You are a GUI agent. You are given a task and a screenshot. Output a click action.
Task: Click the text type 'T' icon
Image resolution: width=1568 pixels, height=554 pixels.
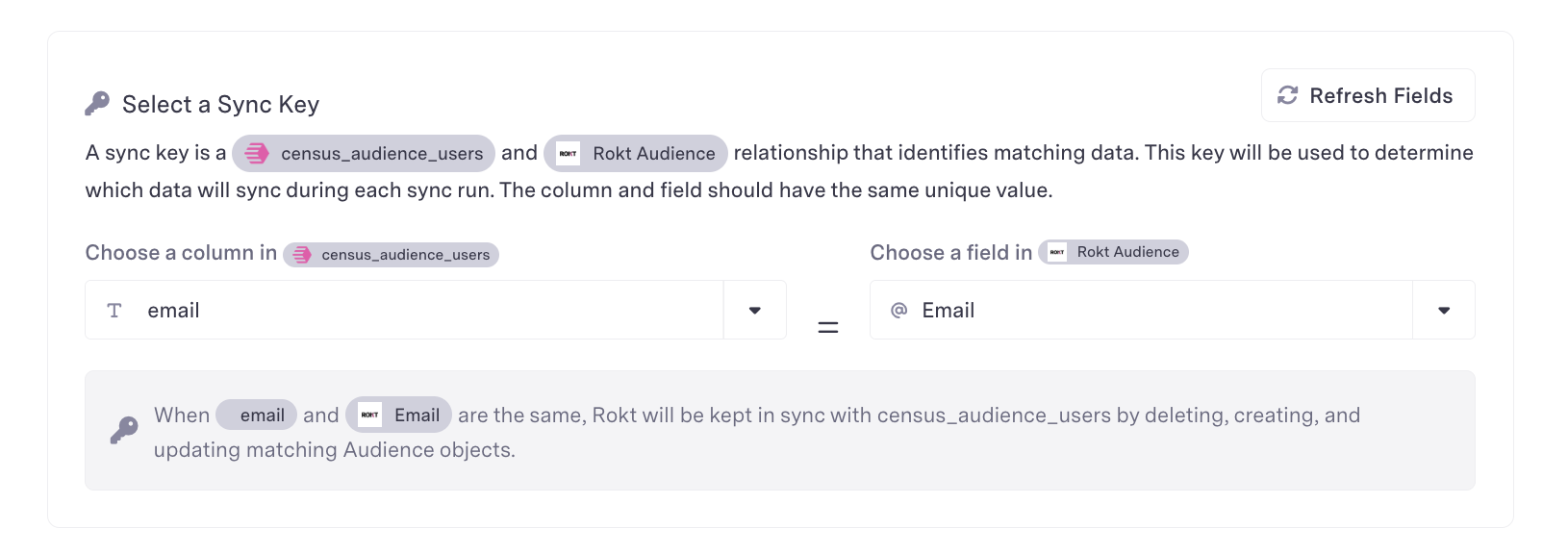[114, 311]
